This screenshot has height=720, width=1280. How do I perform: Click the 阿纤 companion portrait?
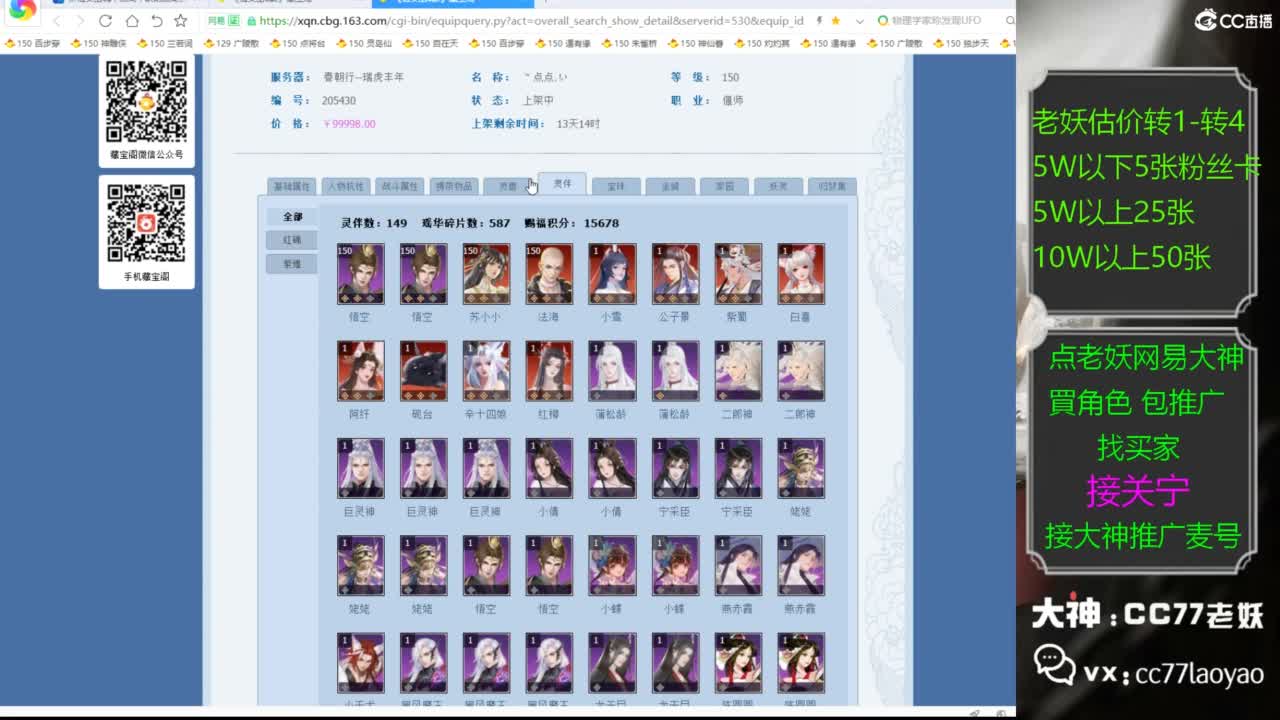tap(360, 371)
